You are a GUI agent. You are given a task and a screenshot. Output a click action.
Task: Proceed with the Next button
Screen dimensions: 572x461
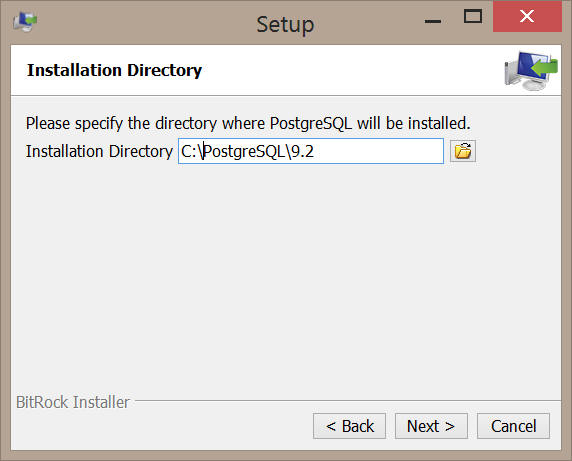pyautogui.click(x=431, y=426)
